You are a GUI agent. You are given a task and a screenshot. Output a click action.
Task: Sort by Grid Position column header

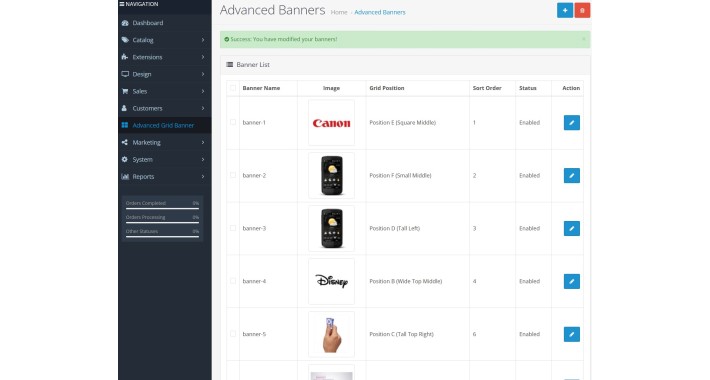tap(387, 88)
